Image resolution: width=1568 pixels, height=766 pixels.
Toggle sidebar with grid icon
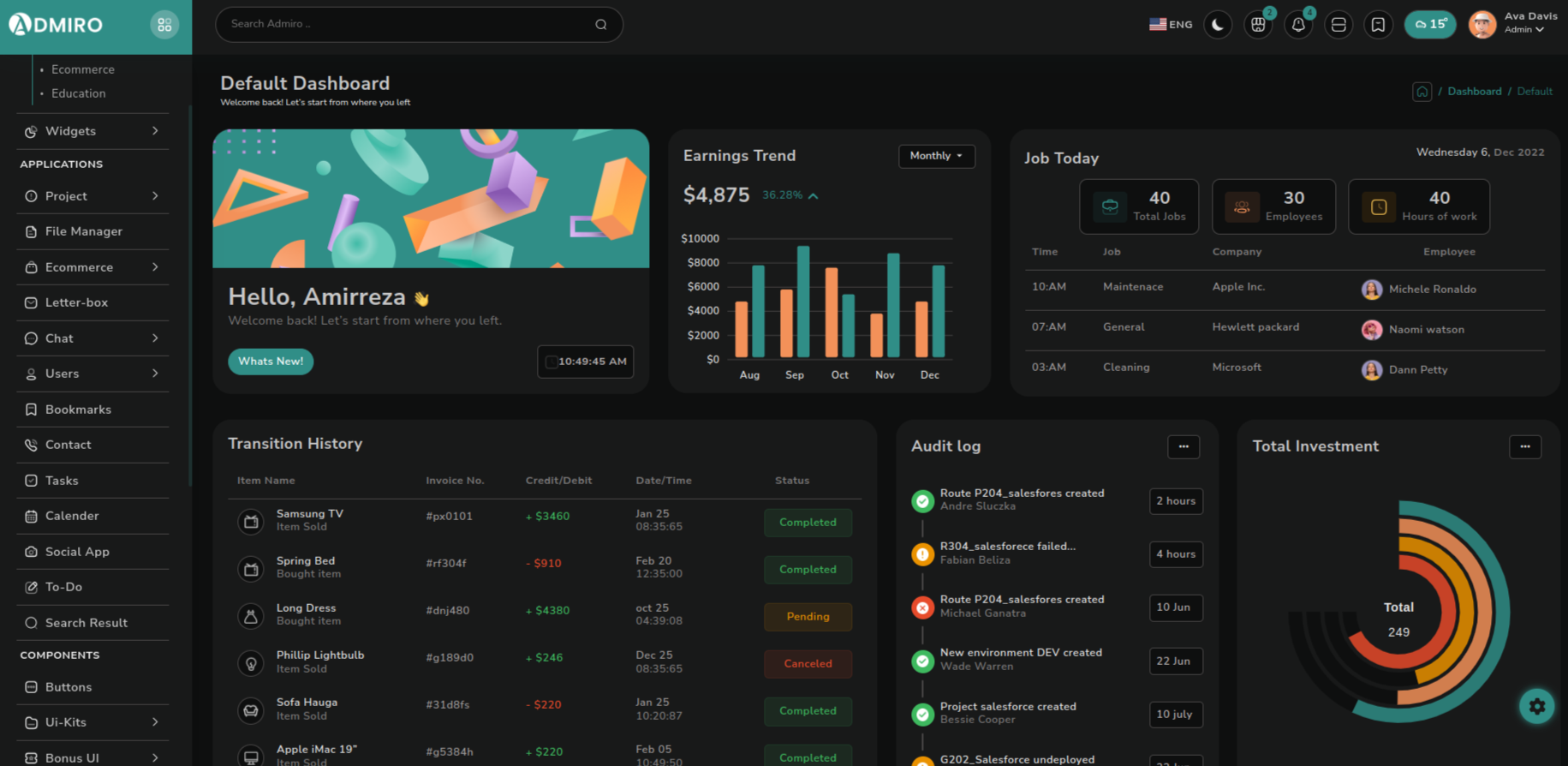click(164, 25)
